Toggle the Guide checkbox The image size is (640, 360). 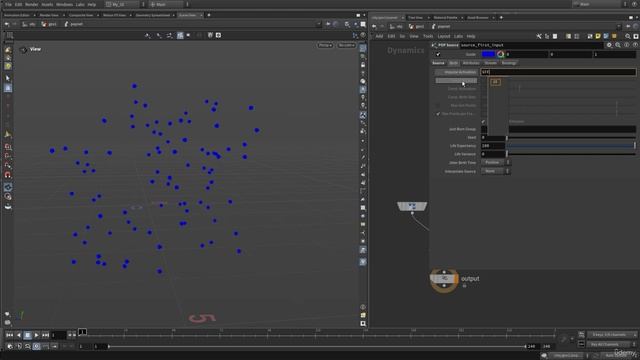[x=438, y=54]
